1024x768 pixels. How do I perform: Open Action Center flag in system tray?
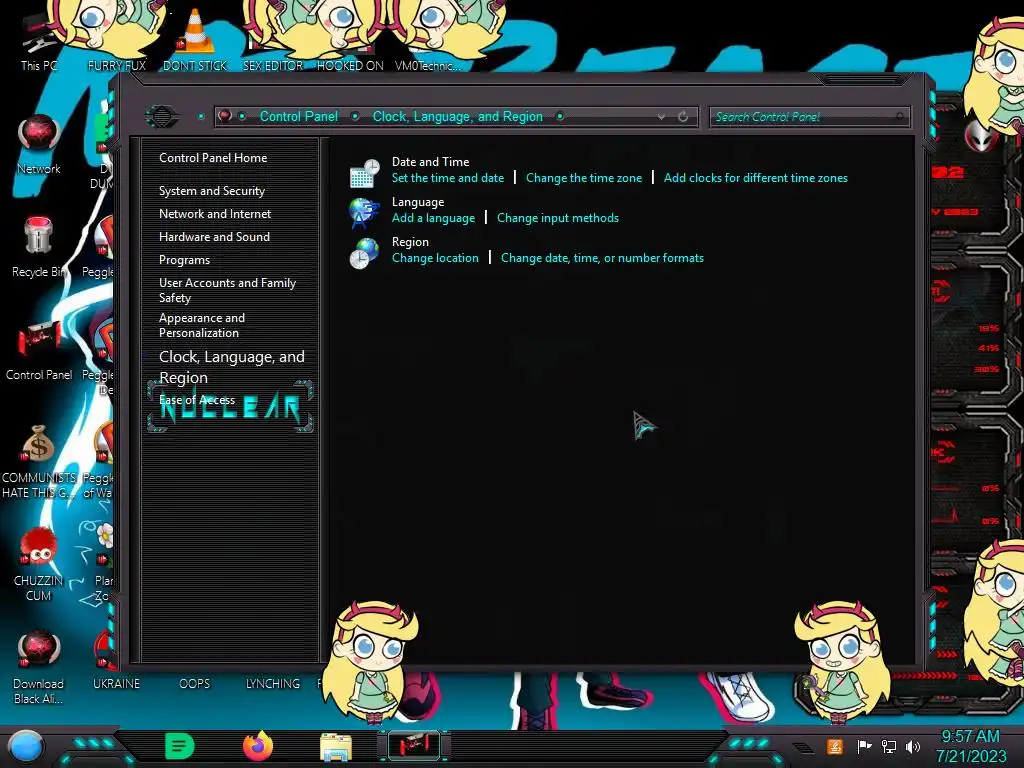pos(864,746)
